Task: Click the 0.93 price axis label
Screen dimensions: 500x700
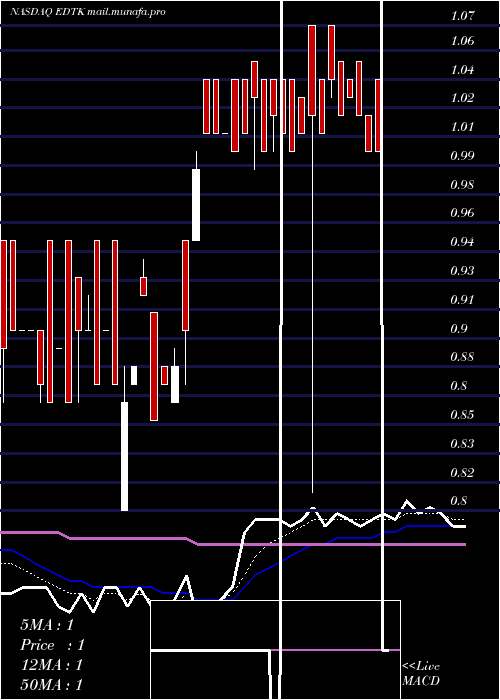Action: [462, 271]
